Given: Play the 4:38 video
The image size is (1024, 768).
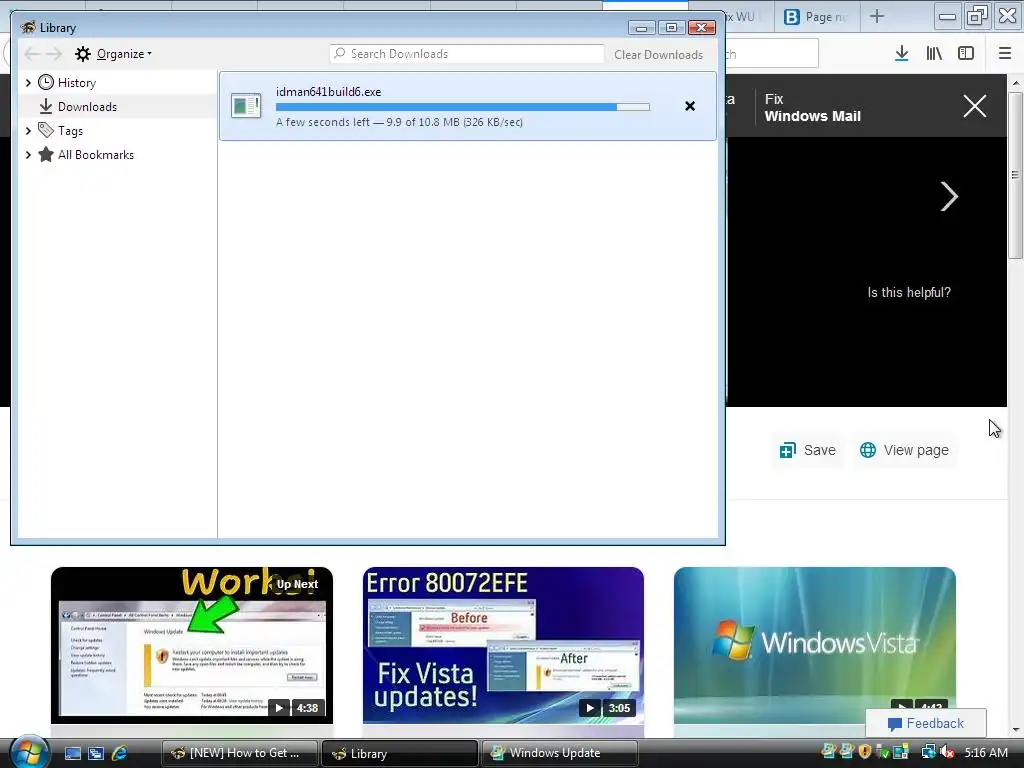Looking at the screenshot, I should 280,708.
